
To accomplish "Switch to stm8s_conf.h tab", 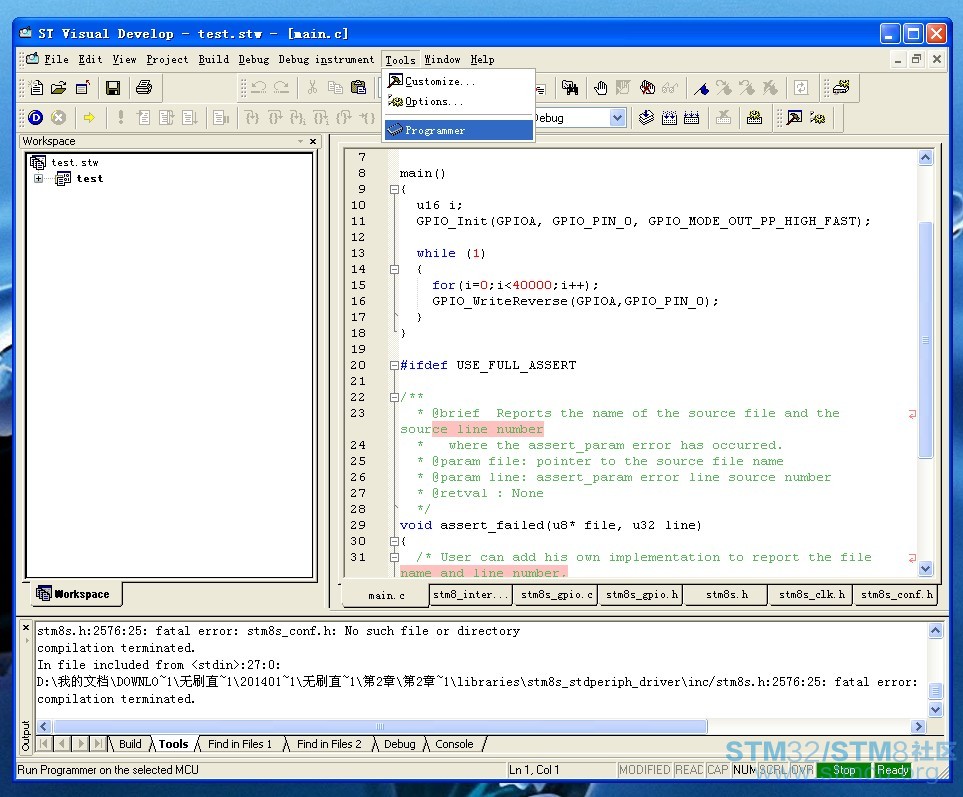I will (x=896, y=594).
